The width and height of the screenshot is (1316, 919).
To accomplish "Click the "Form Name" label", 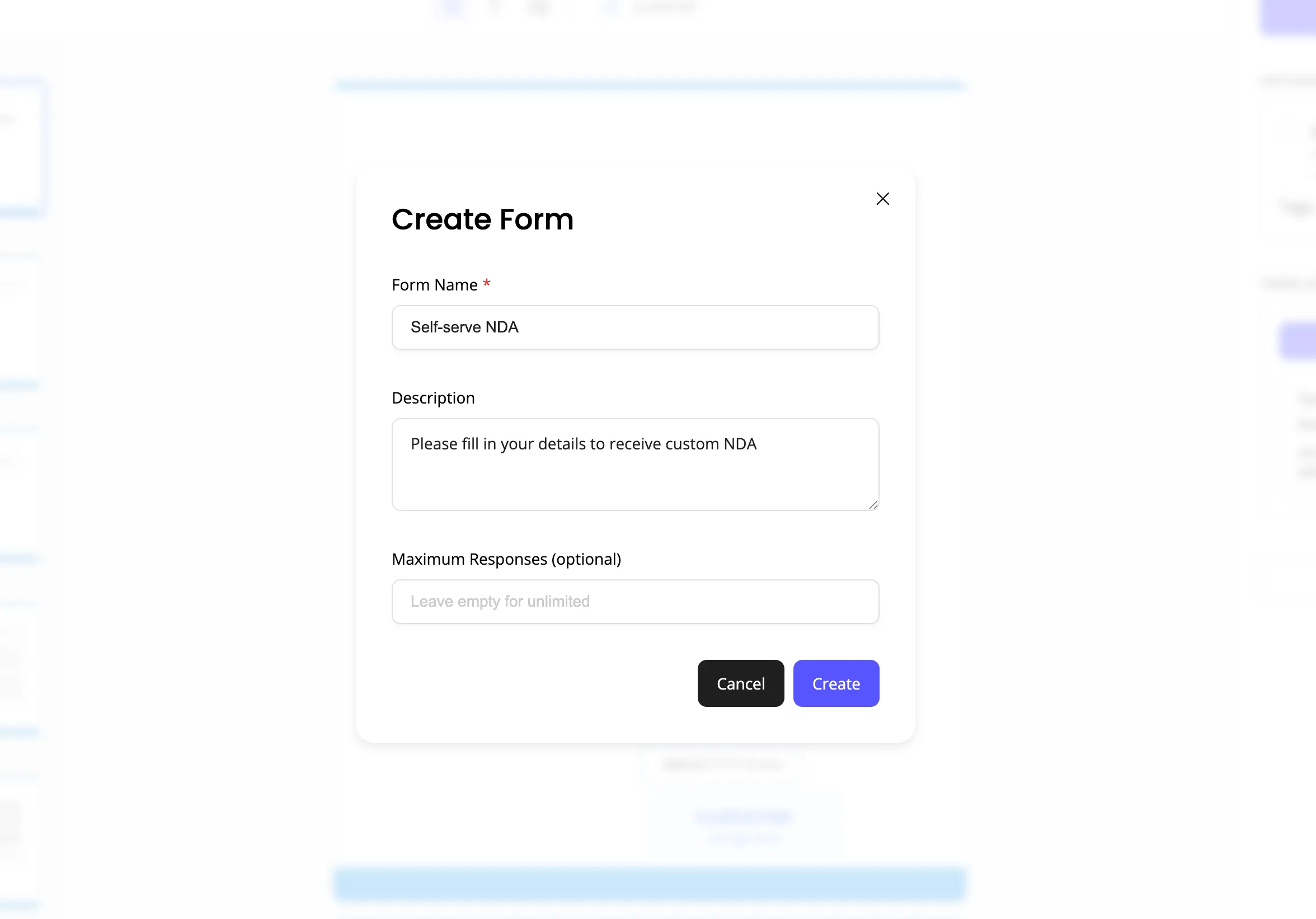I will [x=434, y=284].
